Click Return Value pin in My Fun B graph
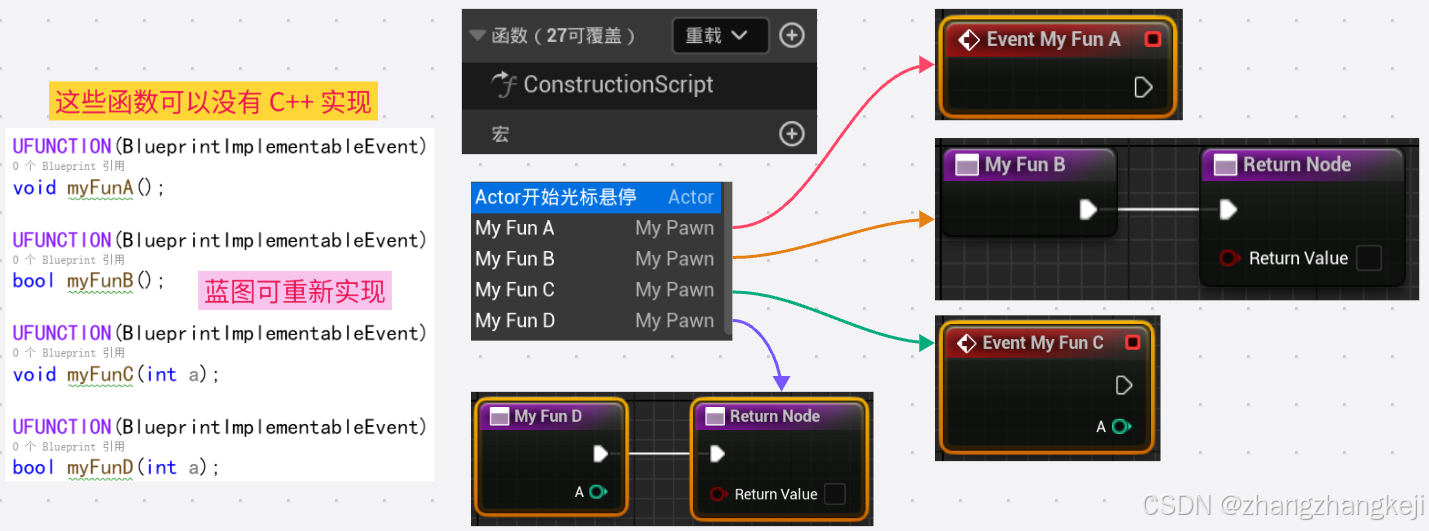 (x=1229, y=258)
